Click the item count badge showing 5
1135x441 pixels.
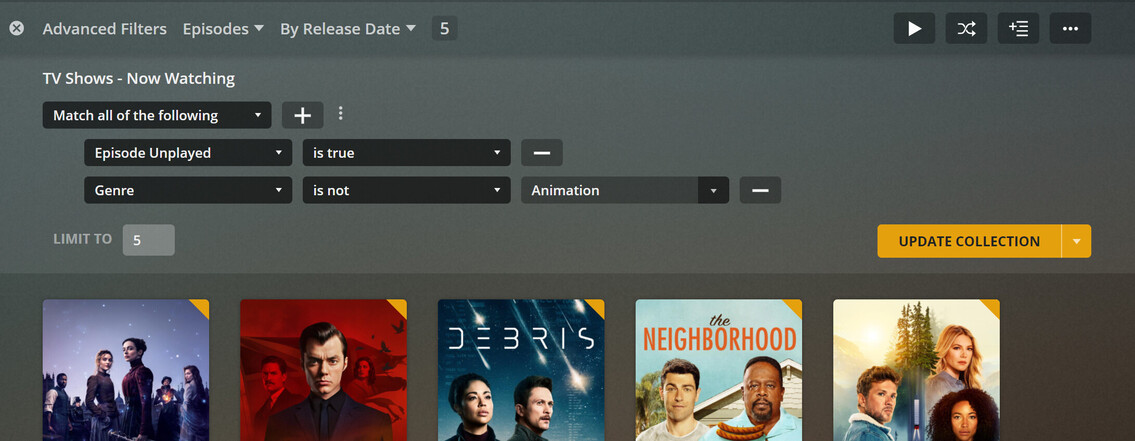(444, 29)
